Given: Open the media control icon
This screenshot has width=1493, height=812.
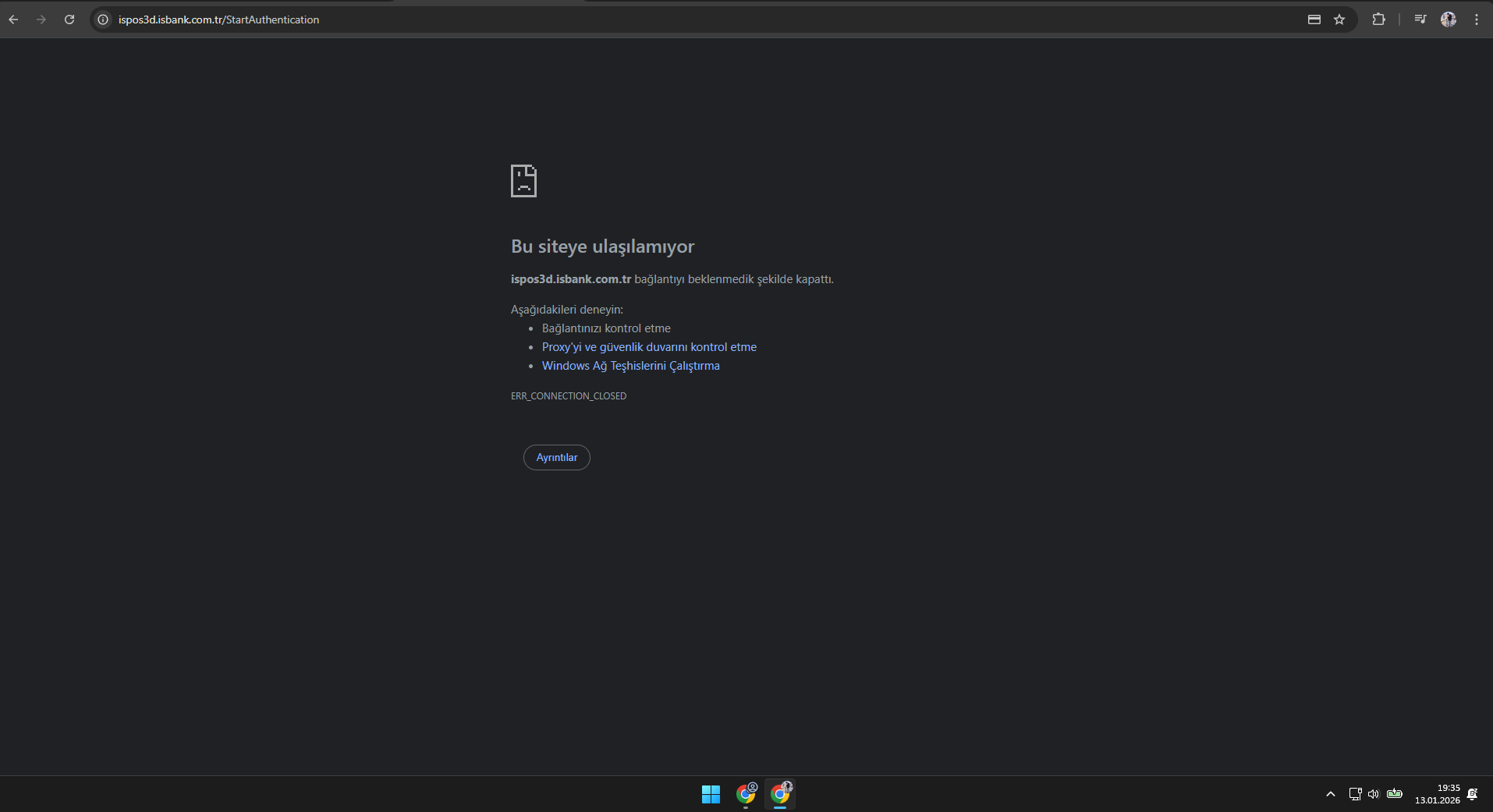Looking at the screenshot, I should tap(1420, 20).
